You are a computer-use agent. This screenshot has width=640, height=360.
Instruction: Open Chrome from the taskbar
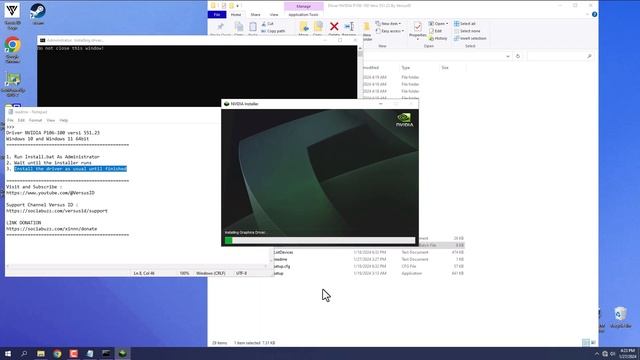click(x=57, y=353)
